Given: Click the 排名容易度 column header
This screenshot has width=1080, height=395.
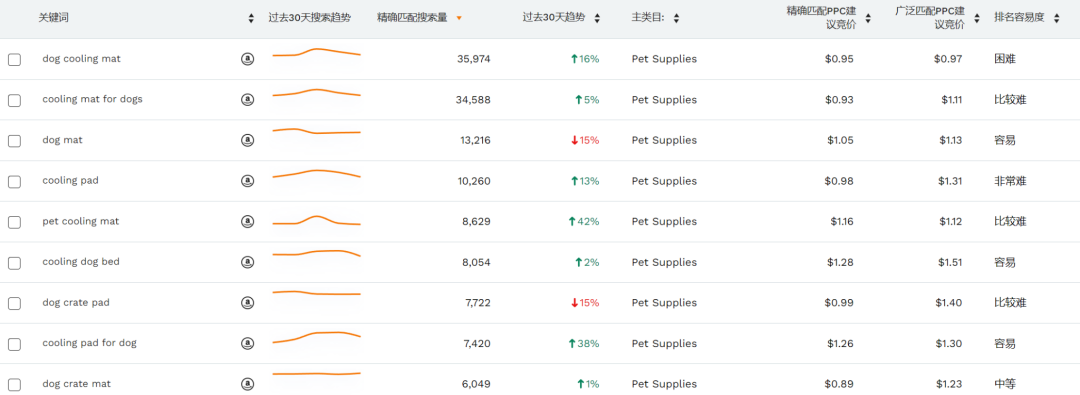Looking at the screenshot, I should (x=1019, y=18).
